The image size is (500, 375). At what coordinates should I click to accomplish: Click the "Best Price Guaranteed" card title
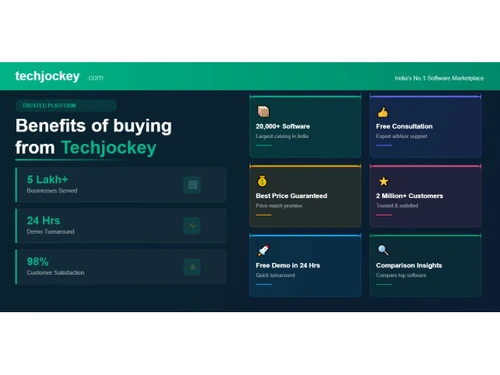click(291, 196)
